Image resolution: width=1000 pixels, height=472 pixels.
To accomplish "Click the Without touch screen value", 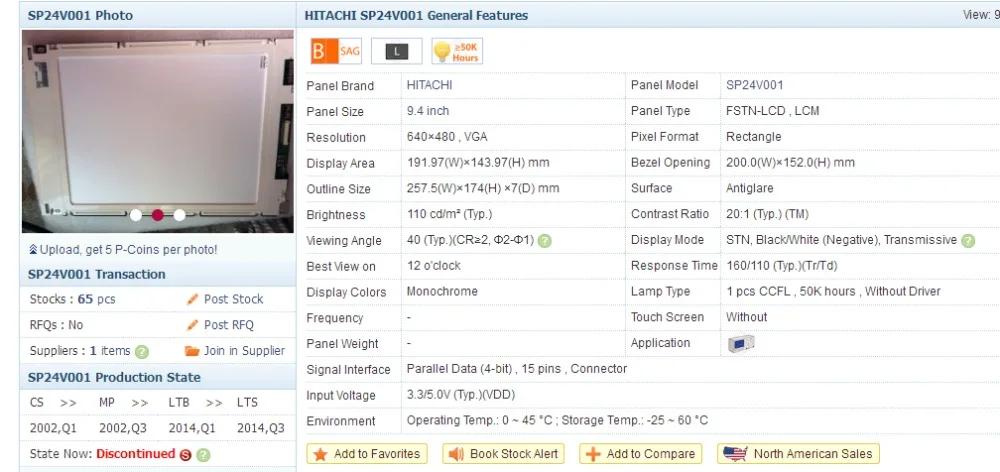I will pyautogui.click(x=746, y=317).
